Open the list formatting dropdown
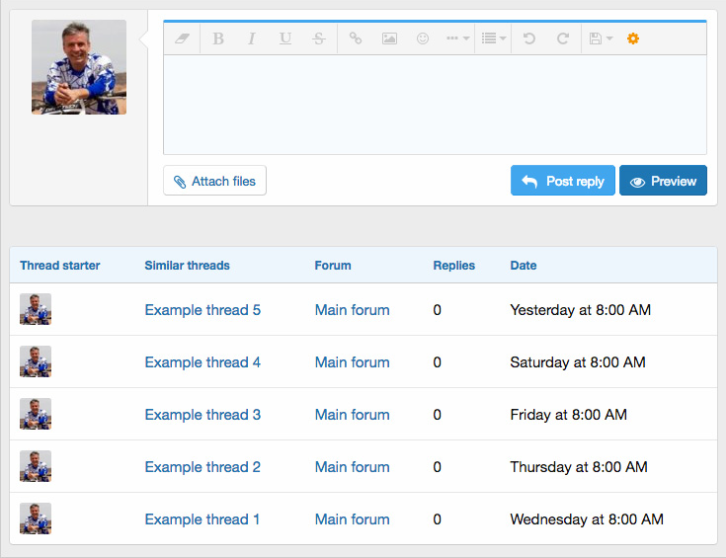The height and width of the screenshot is (558, 726). point(493,39)
